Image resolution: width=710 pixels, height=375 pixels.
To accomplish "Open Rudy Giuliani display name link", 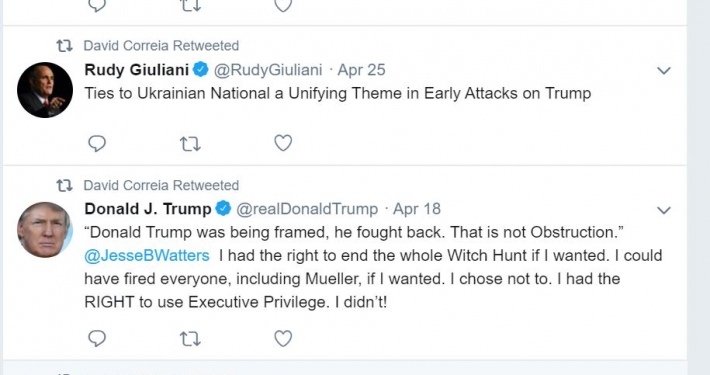I will pyautogui.click(x=136, y=70).
